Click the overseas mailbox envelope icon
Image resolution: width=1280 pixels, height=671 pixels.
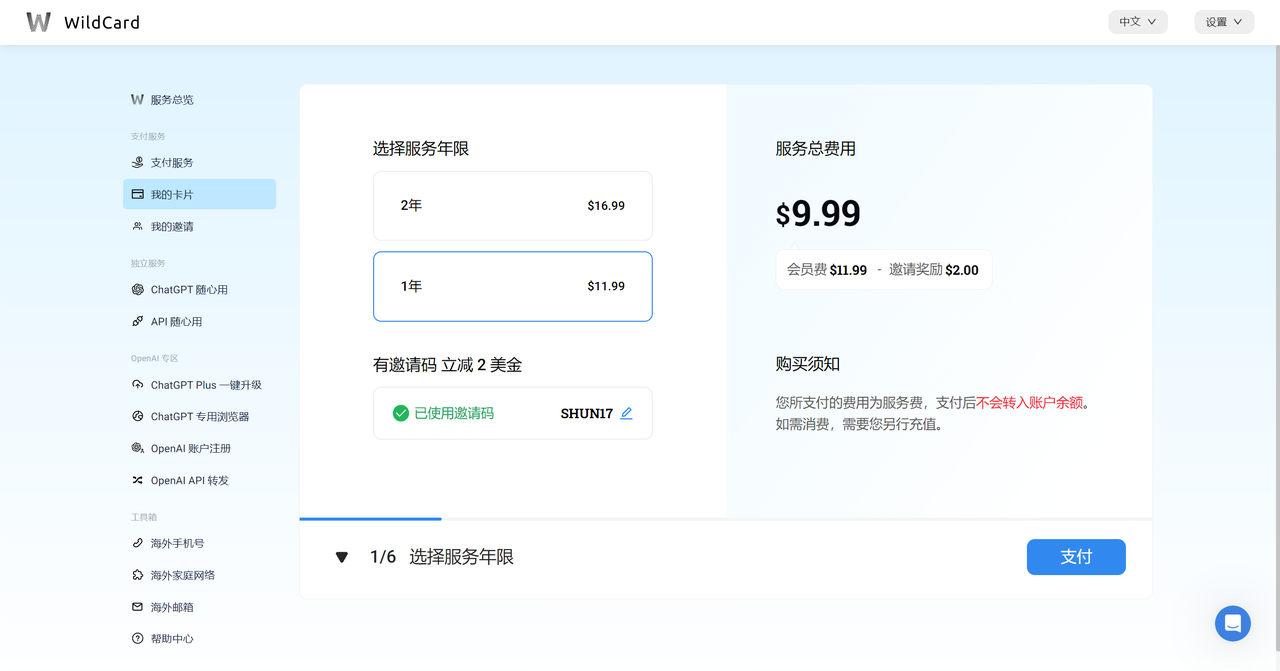pyautogui.click(x=138, y=607)
